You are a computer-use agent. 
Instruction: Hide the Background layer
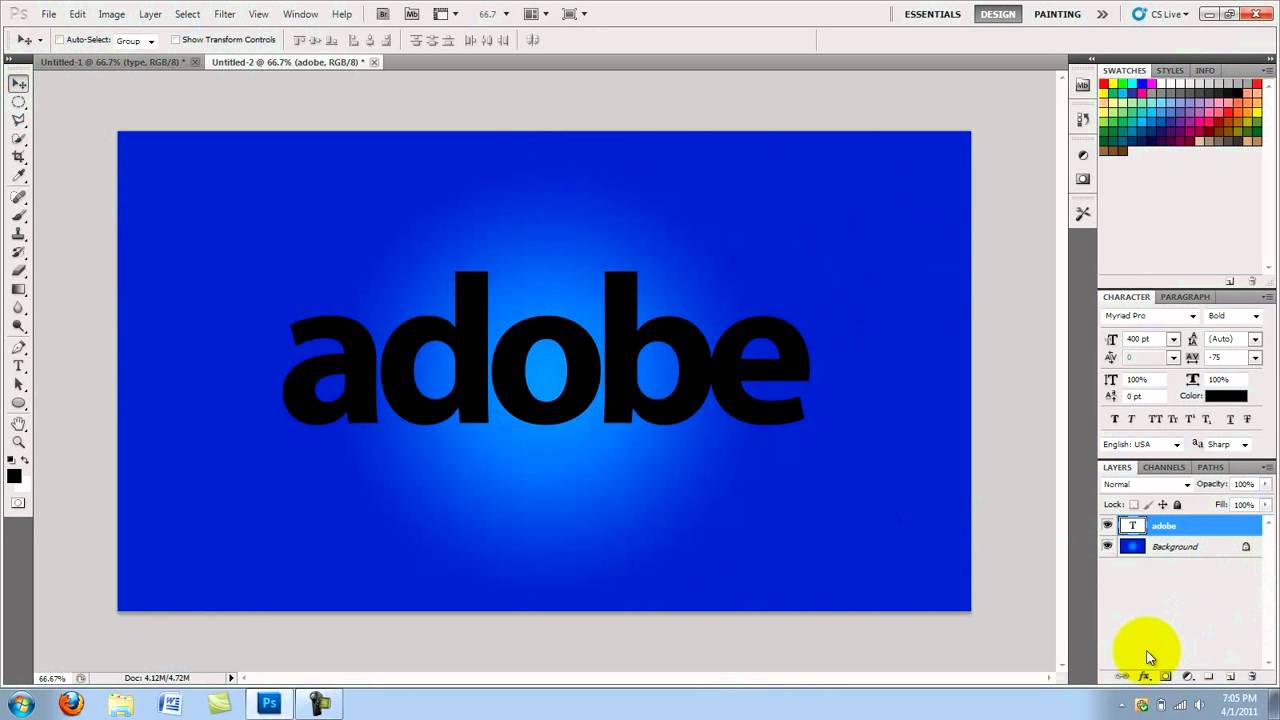point(1107,546)
